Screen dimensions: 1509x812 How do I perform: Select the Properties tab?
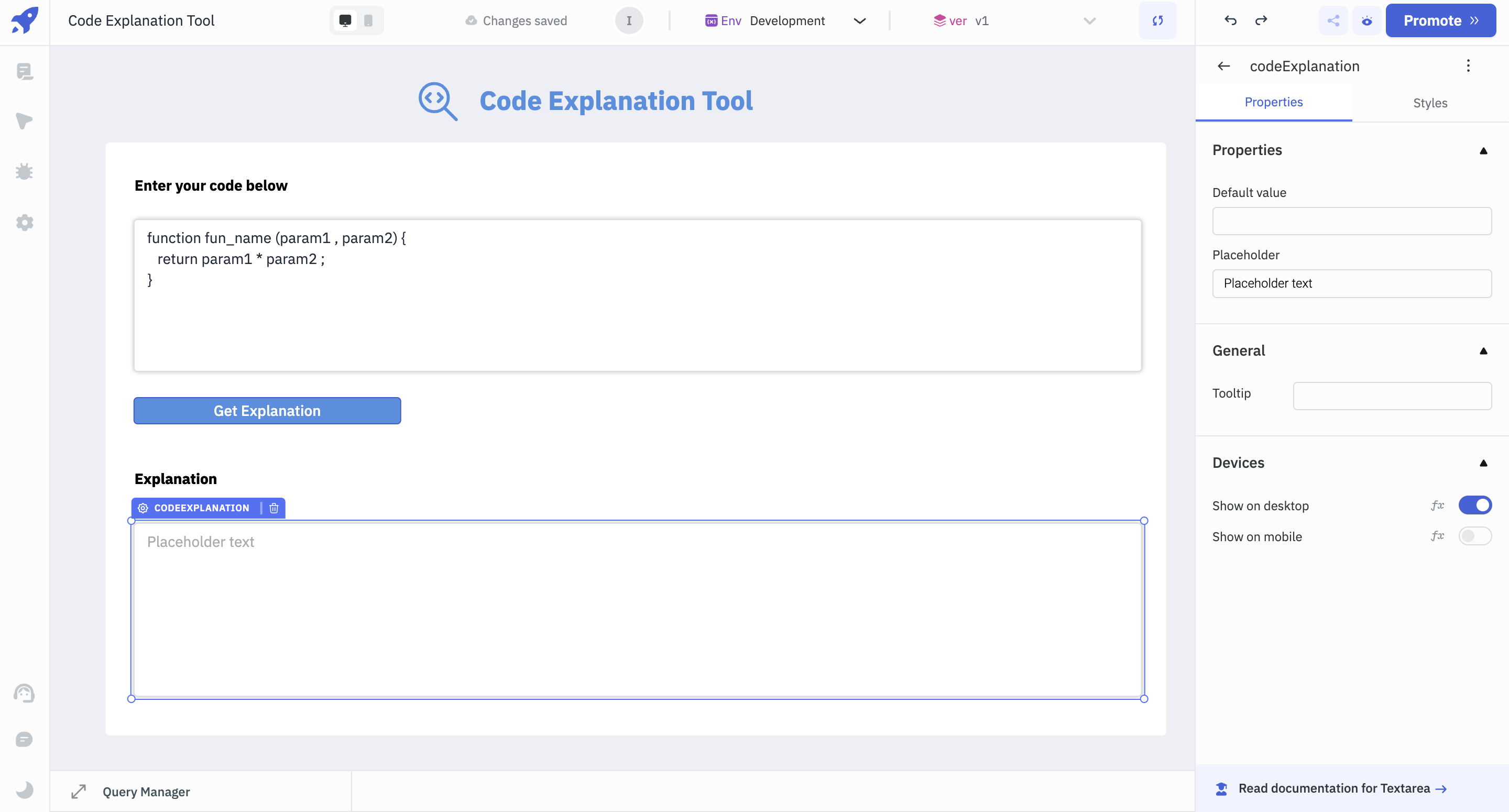click(x=1274, y=101)
